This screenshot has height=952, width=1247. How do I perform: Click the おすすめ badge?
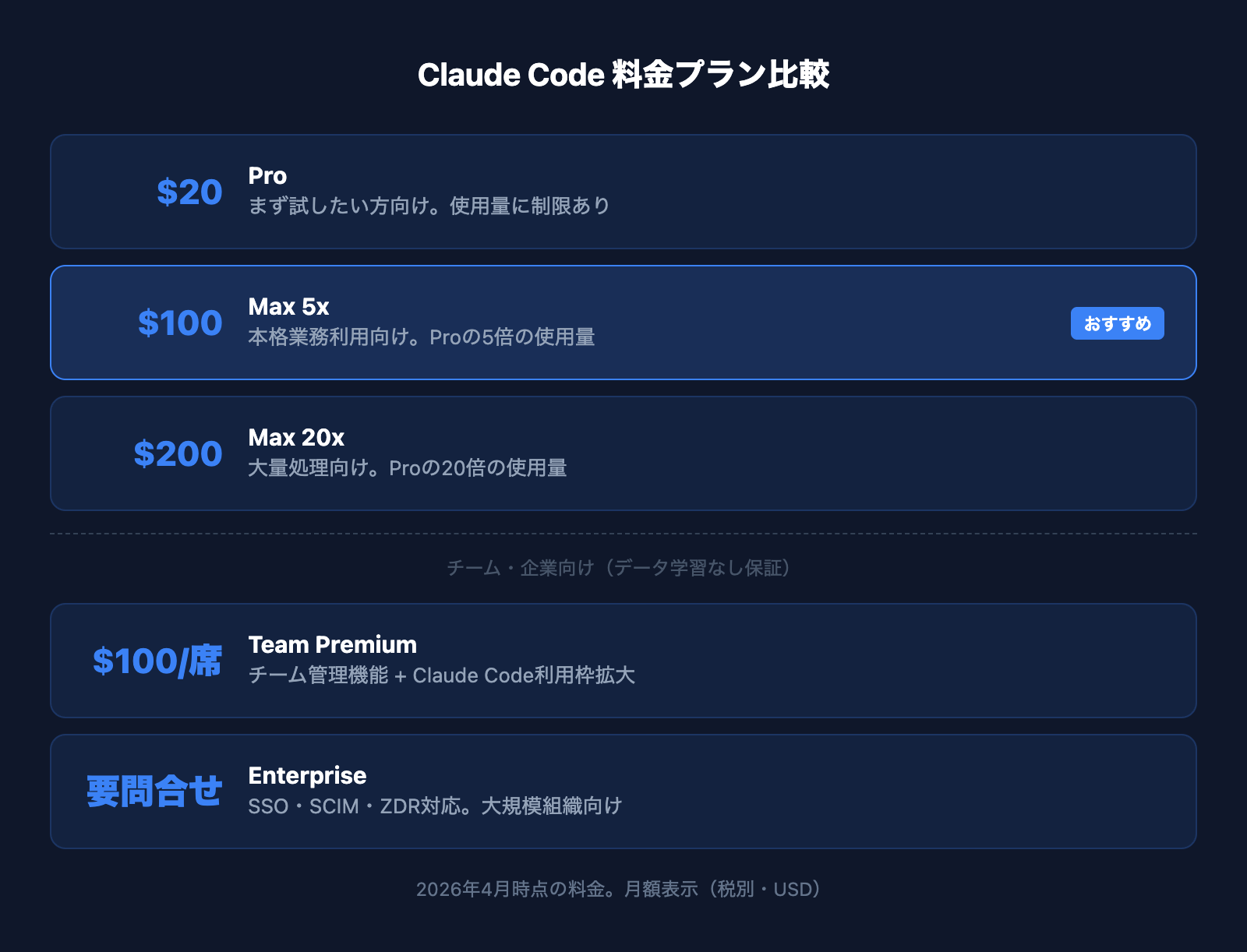click(1117, 323)
